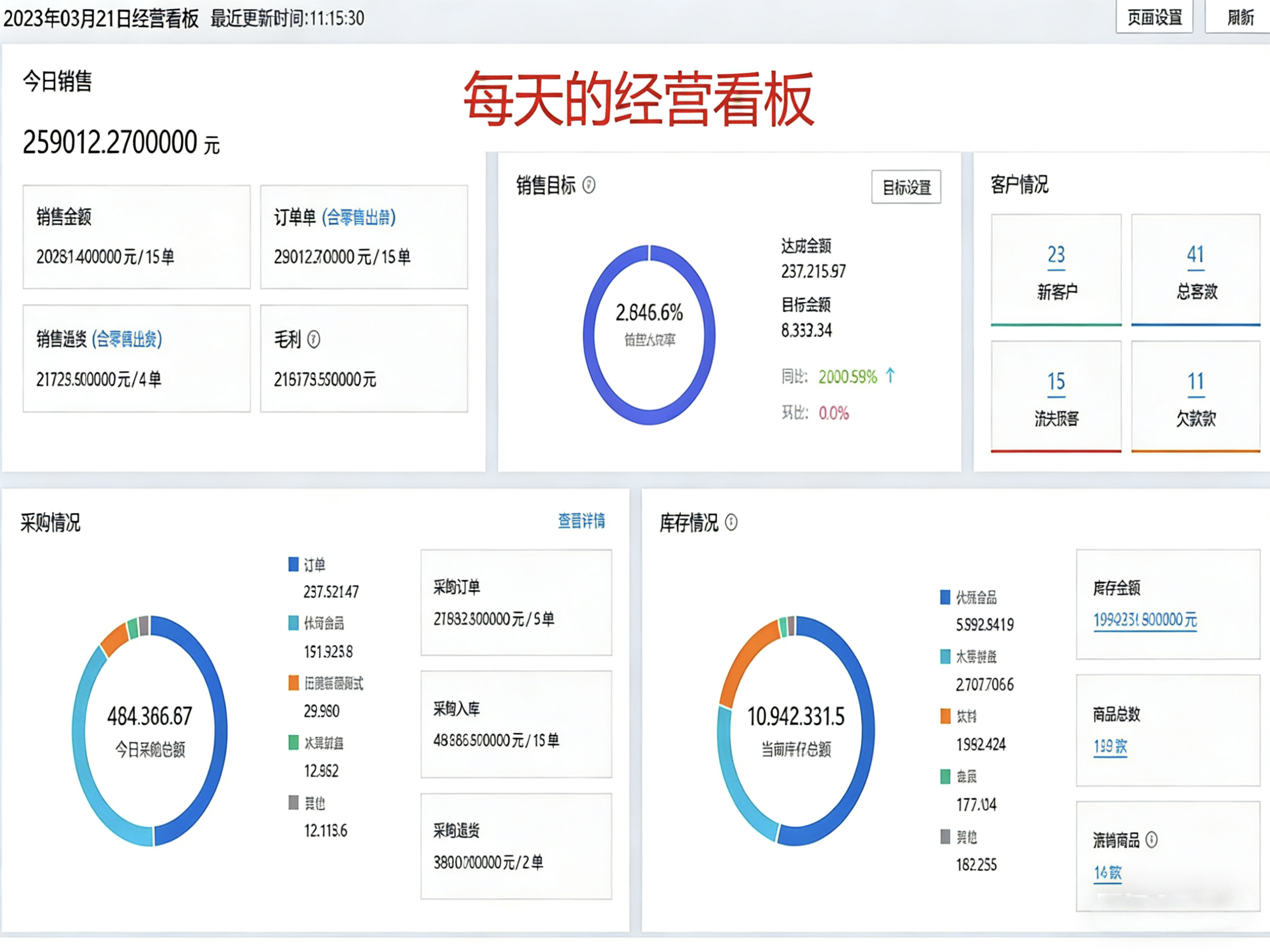Toggle blue 订单 legend swatch in 采购情况
This screenshot has height=952, width=1270.
293,565
